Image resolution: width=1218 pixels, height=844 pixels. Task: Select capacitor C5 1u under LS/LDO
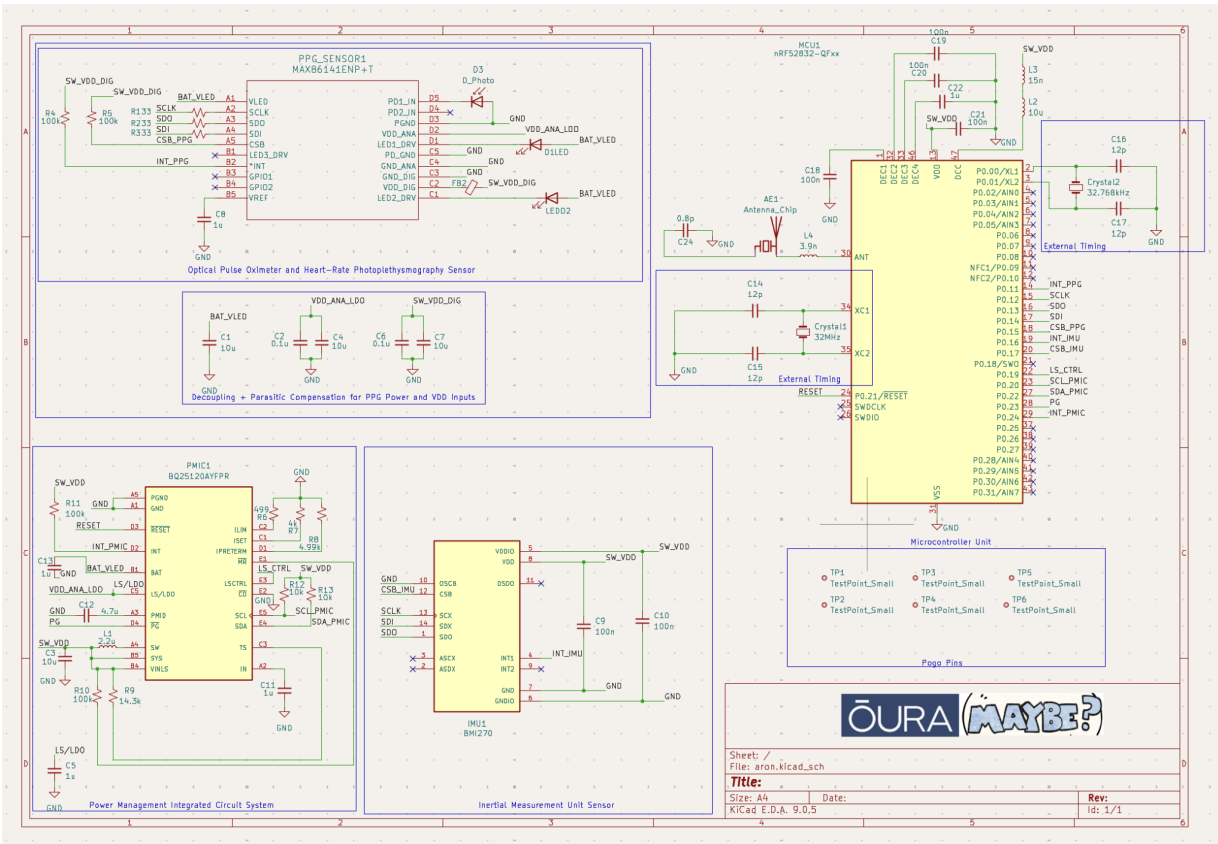point(54,770)
